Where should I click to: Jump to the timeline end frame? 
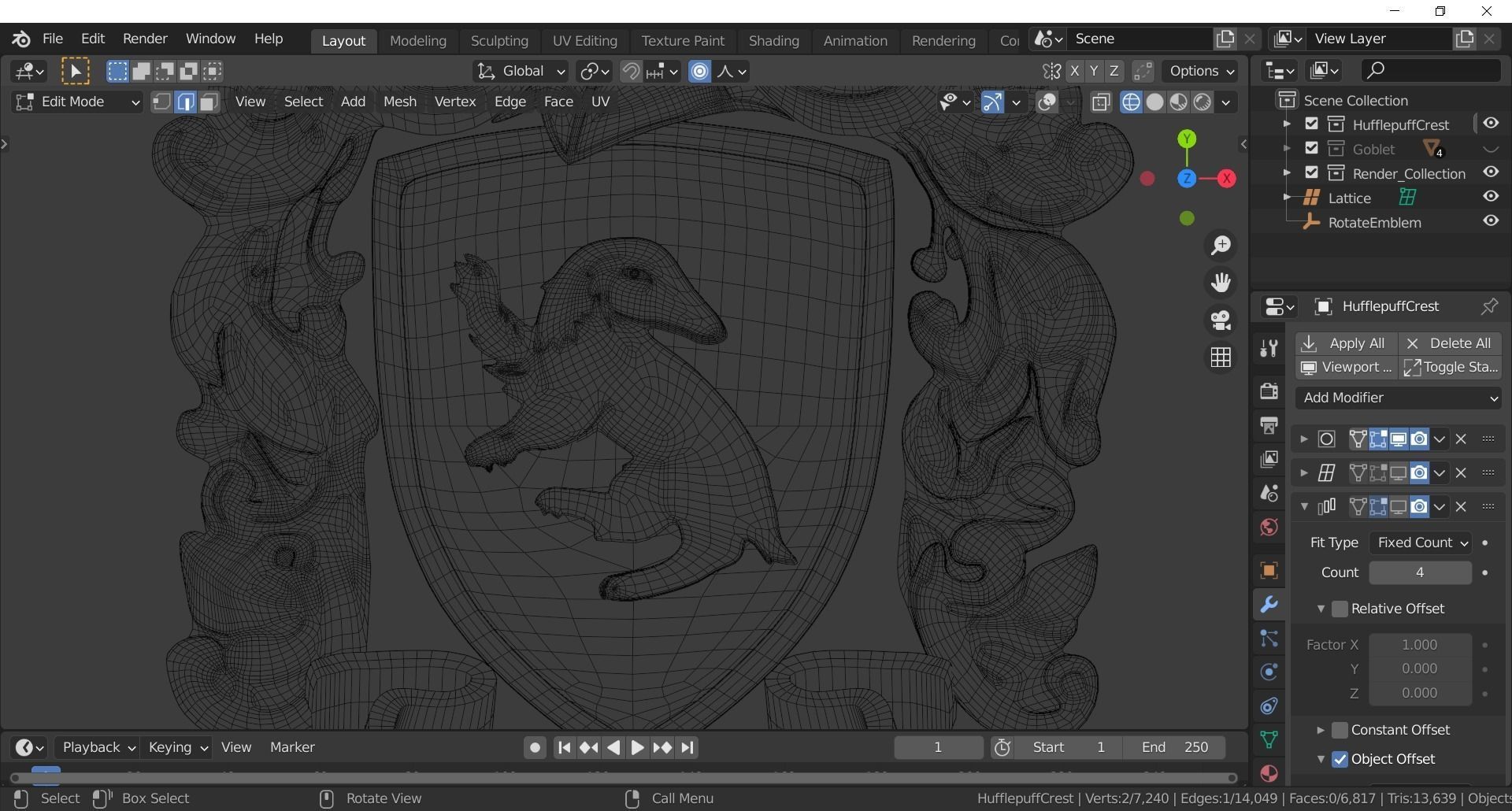click(x=687, y=747)
